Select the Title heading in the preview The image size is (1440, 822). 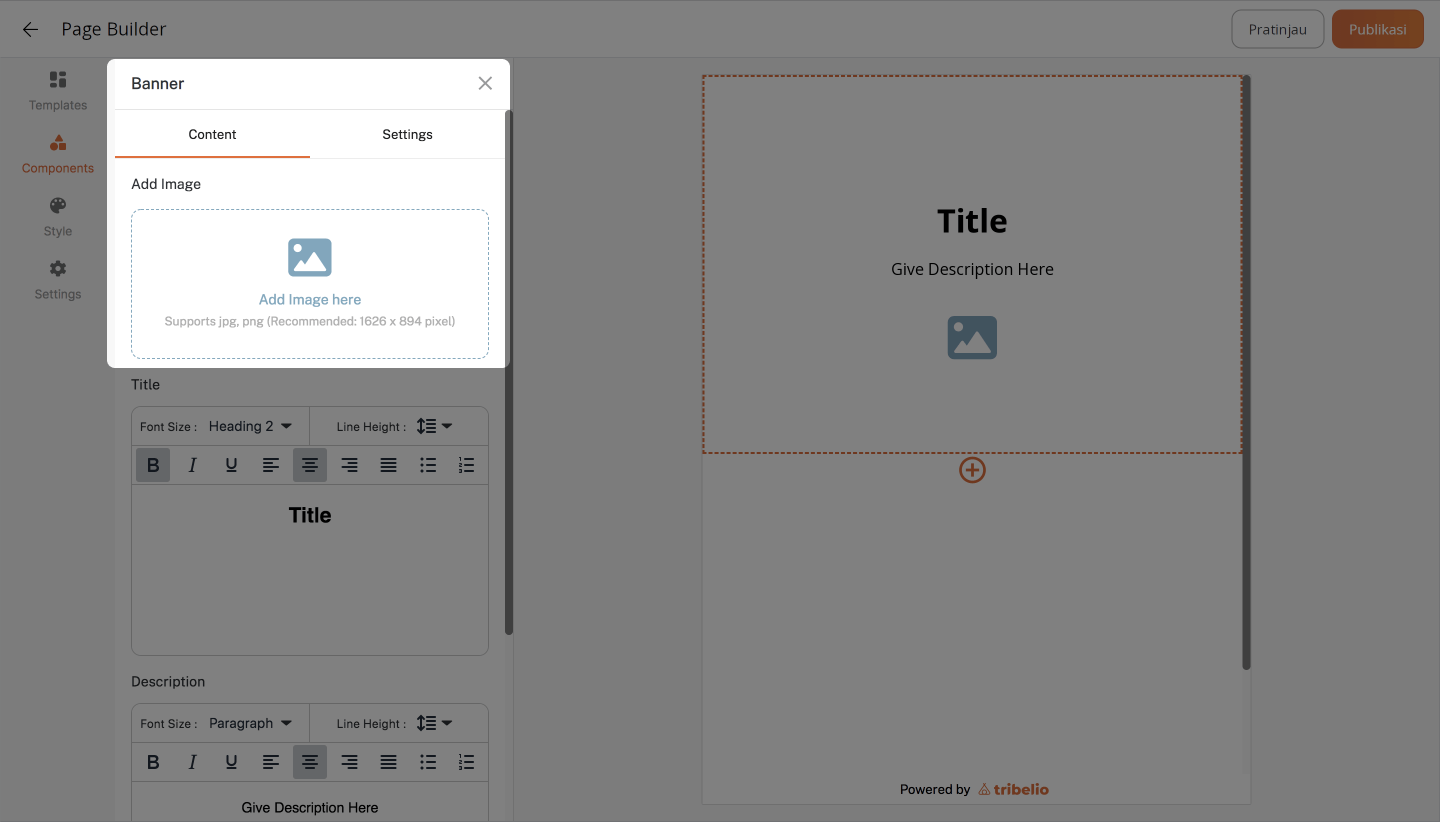click(x=972, y=221)
